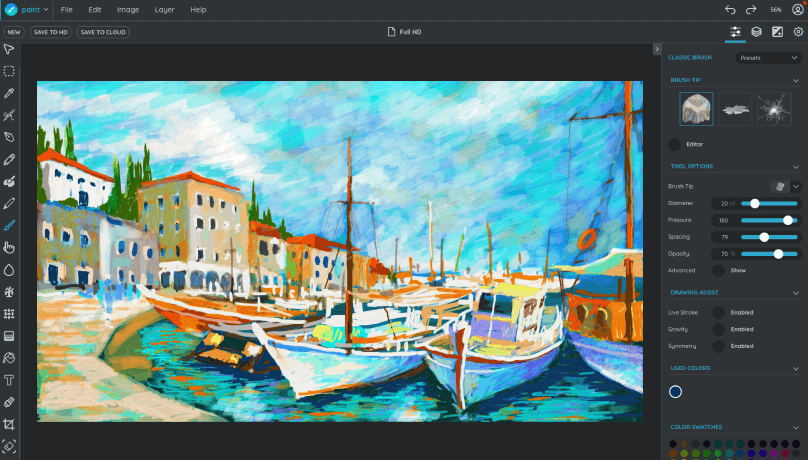The image size is (808, 460).
Task: Open the Layers panel icon
Action: [757, 32]
